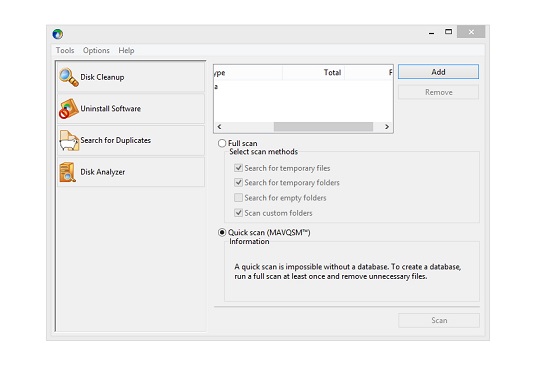
Task: Open the Disk Analyzer section
Action: click(131, 172)
